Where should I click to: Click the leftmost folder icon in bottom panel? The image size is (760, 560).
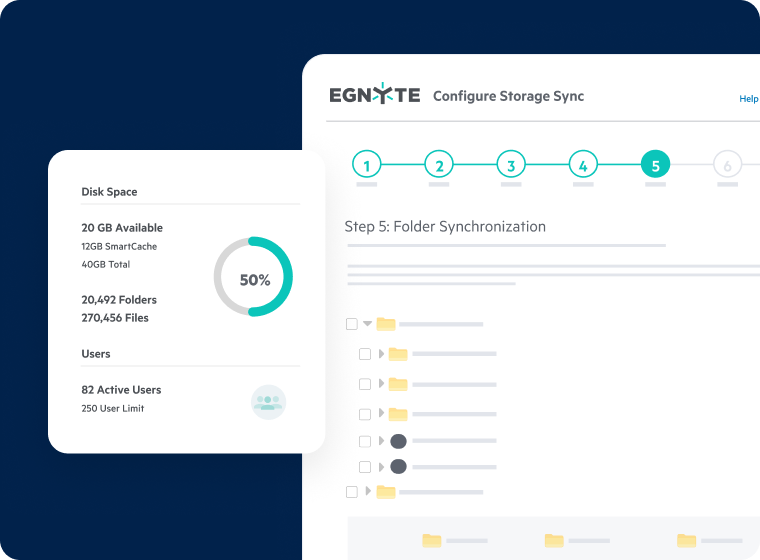click(x=432, y=540)
